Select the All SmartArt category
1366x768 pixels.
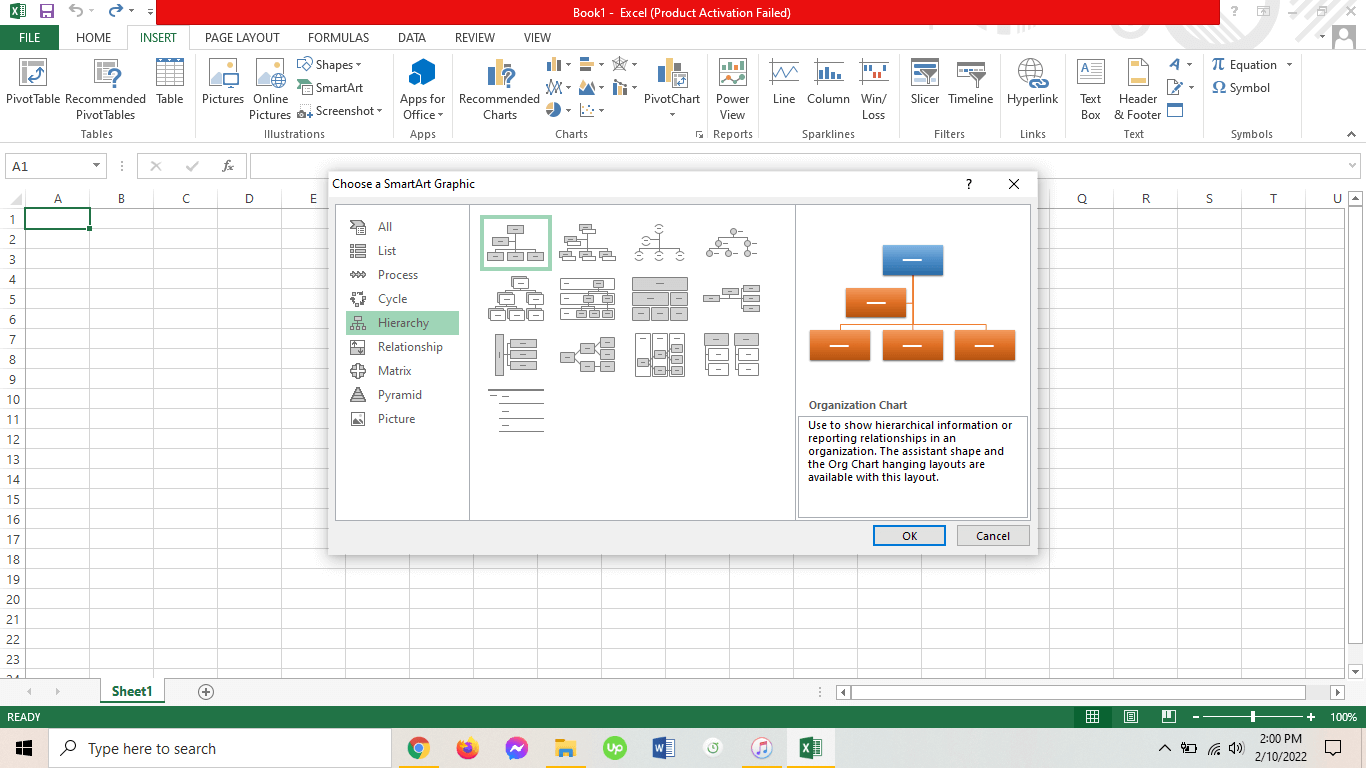402,227
